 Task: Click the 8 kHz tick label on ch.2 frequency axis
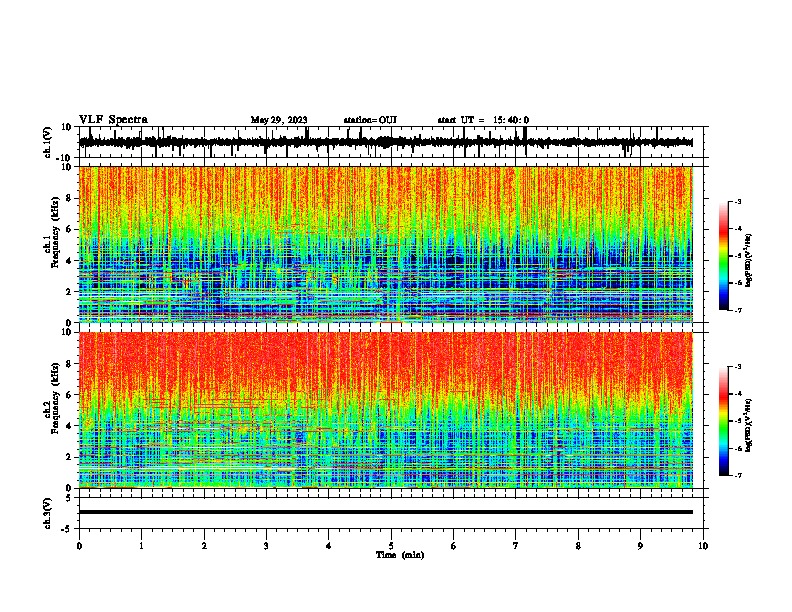[69, 364]
